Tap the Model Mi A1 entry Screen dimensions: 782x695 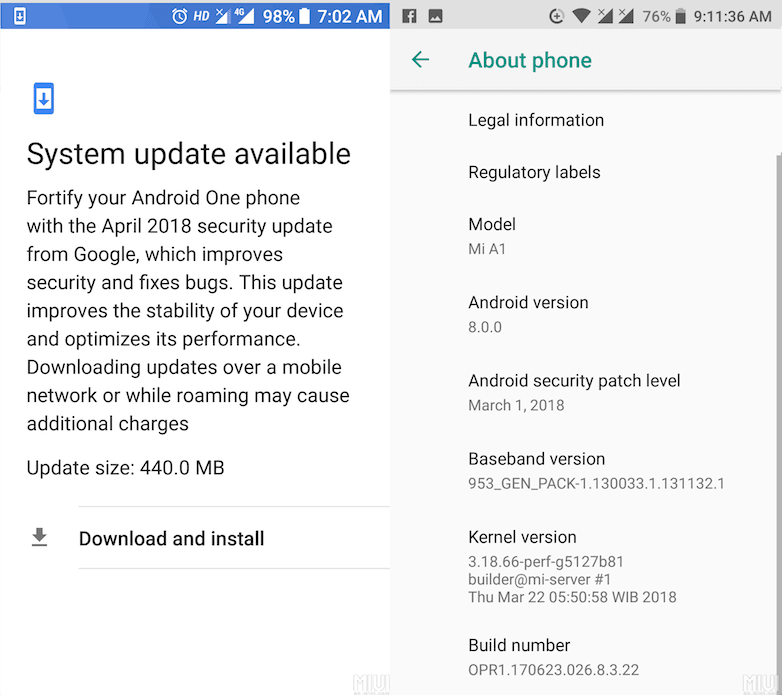click(586, 237)
